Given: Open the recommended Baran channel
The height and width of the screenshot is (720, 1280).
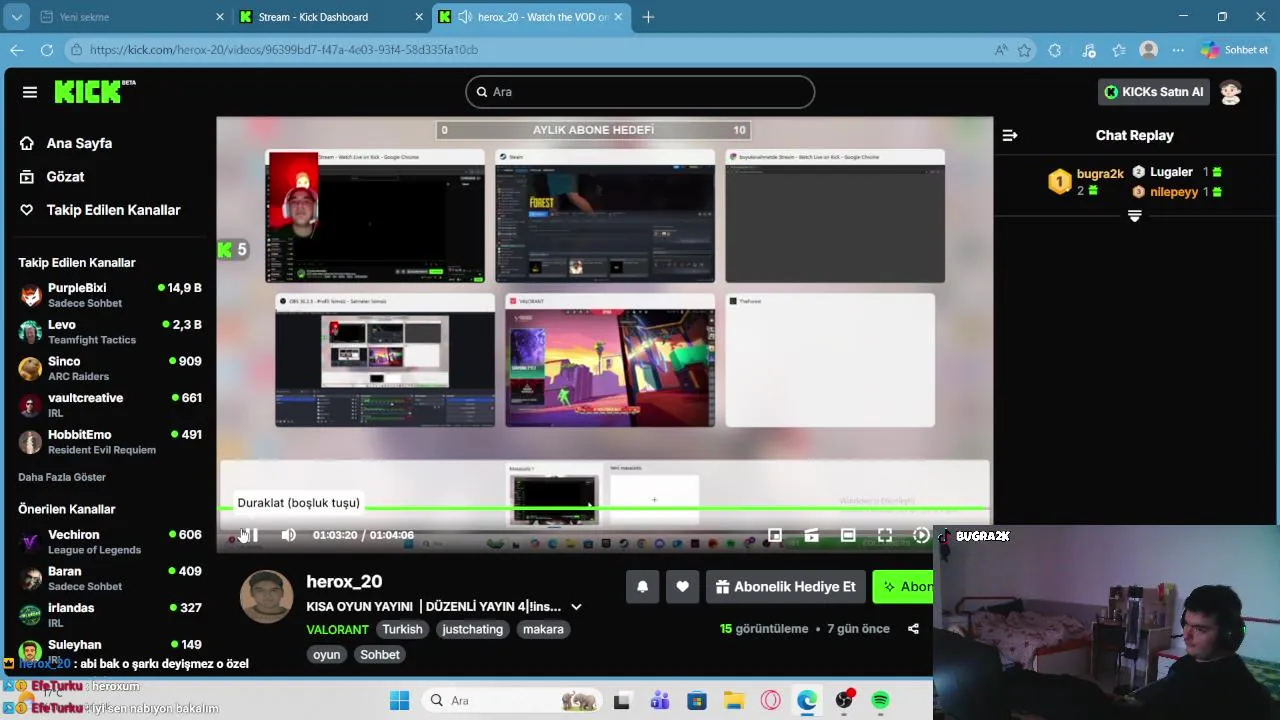Looking at the screenshot, I should pyautogui.click(x=110, y=578).
